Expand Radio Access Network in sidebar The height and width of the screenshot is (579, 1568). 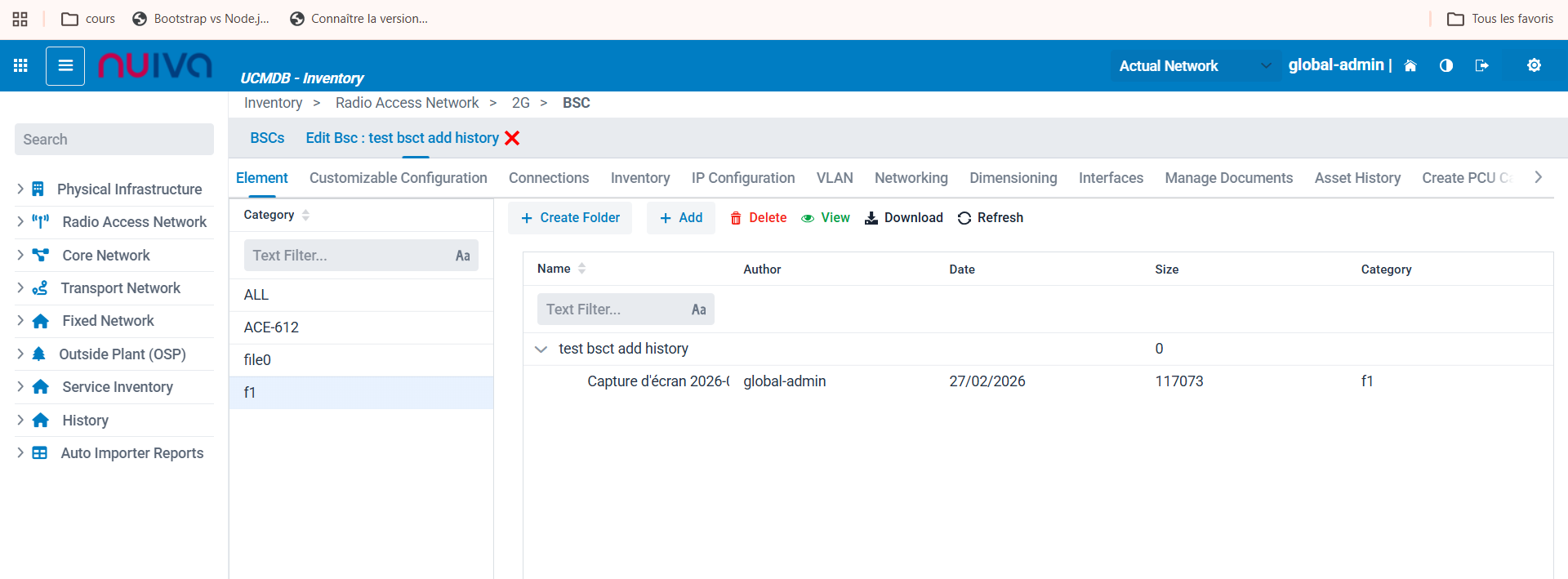(20, 222)
